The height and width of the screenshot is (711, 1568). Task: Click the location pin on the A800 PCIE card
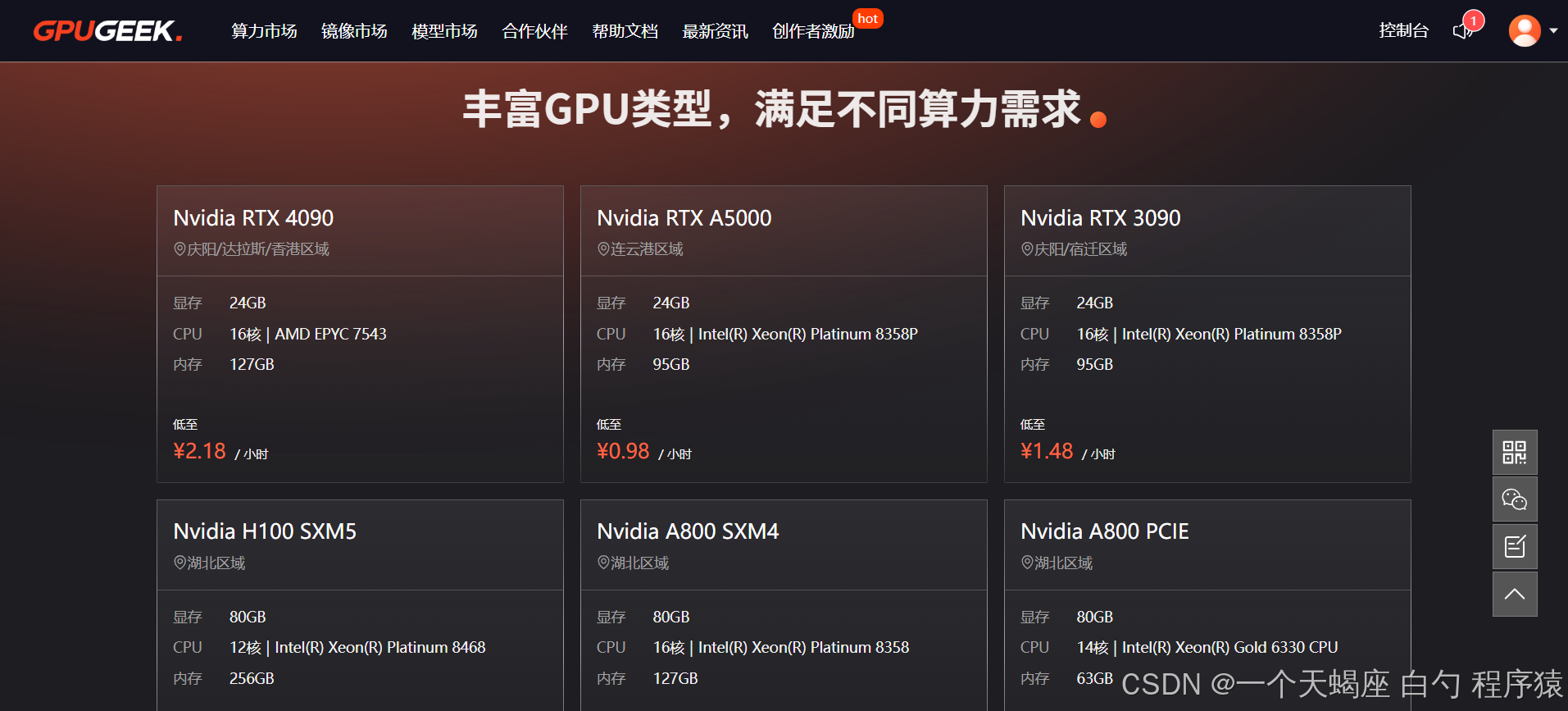[1027, 563]
